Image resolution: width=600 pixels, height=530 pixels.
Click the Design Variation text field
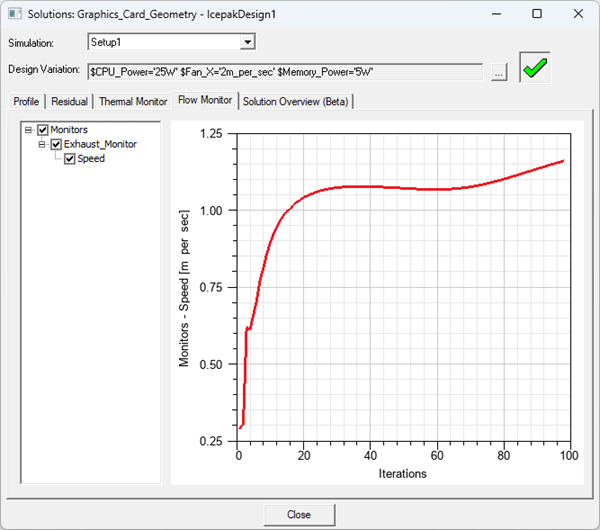coord(285,72)
